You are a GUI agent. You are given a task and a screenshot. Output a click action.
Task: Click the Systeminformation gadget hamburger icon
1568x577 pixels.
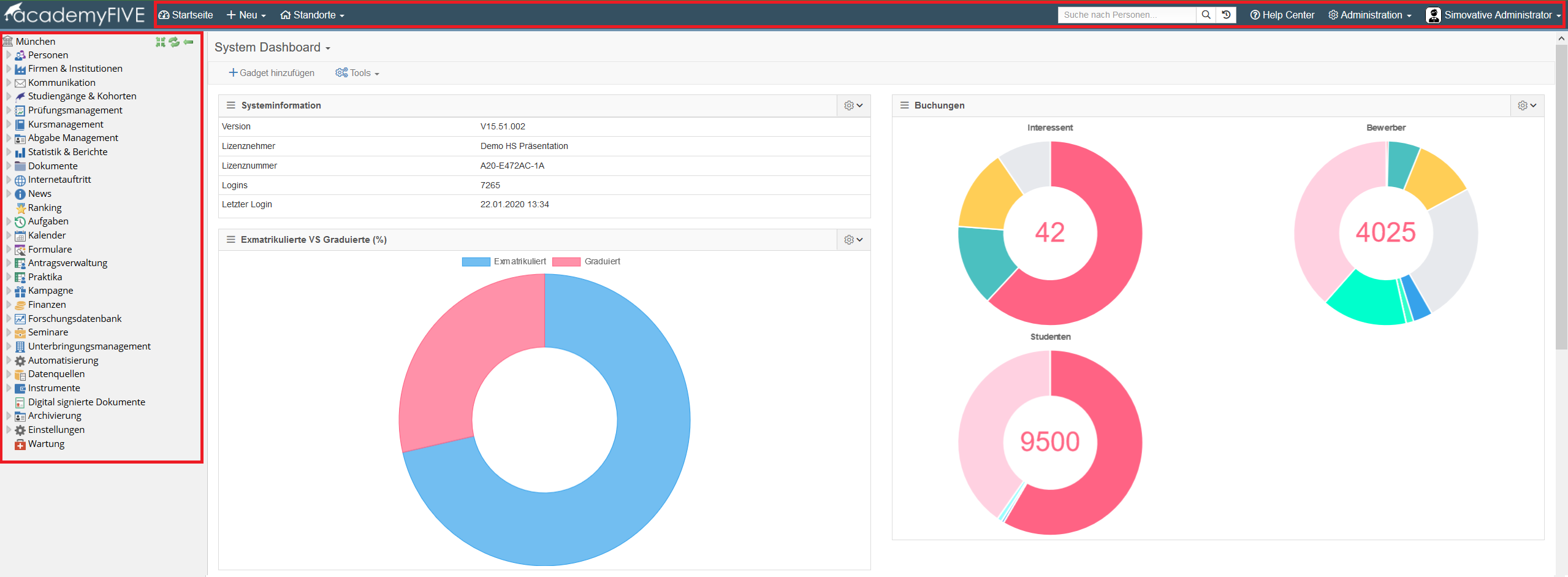(231, 105)
